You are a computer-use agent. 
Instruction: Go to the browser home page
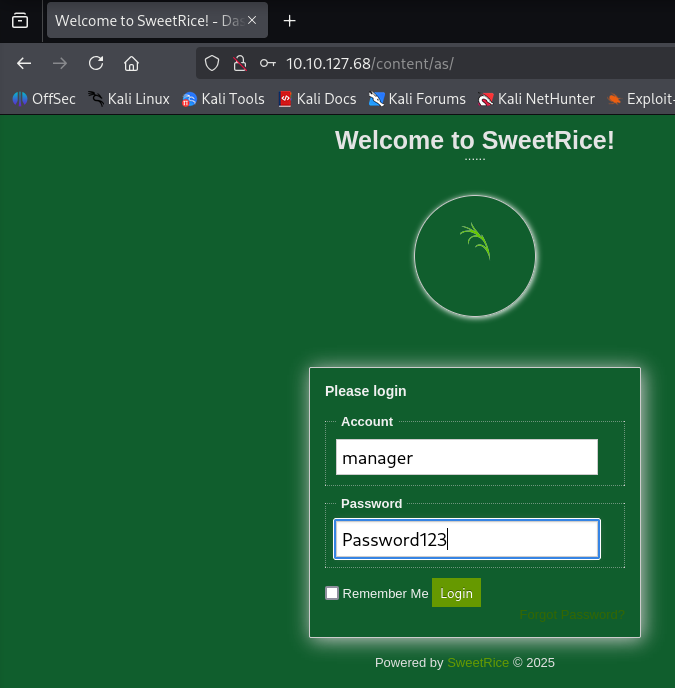(x=131, y=64)
